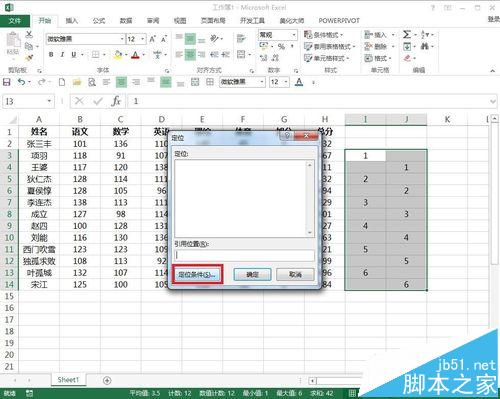Viewport: 500px width, 399px height.
Task: Open the Format cells menu
Action: click(x=377, y=58)
